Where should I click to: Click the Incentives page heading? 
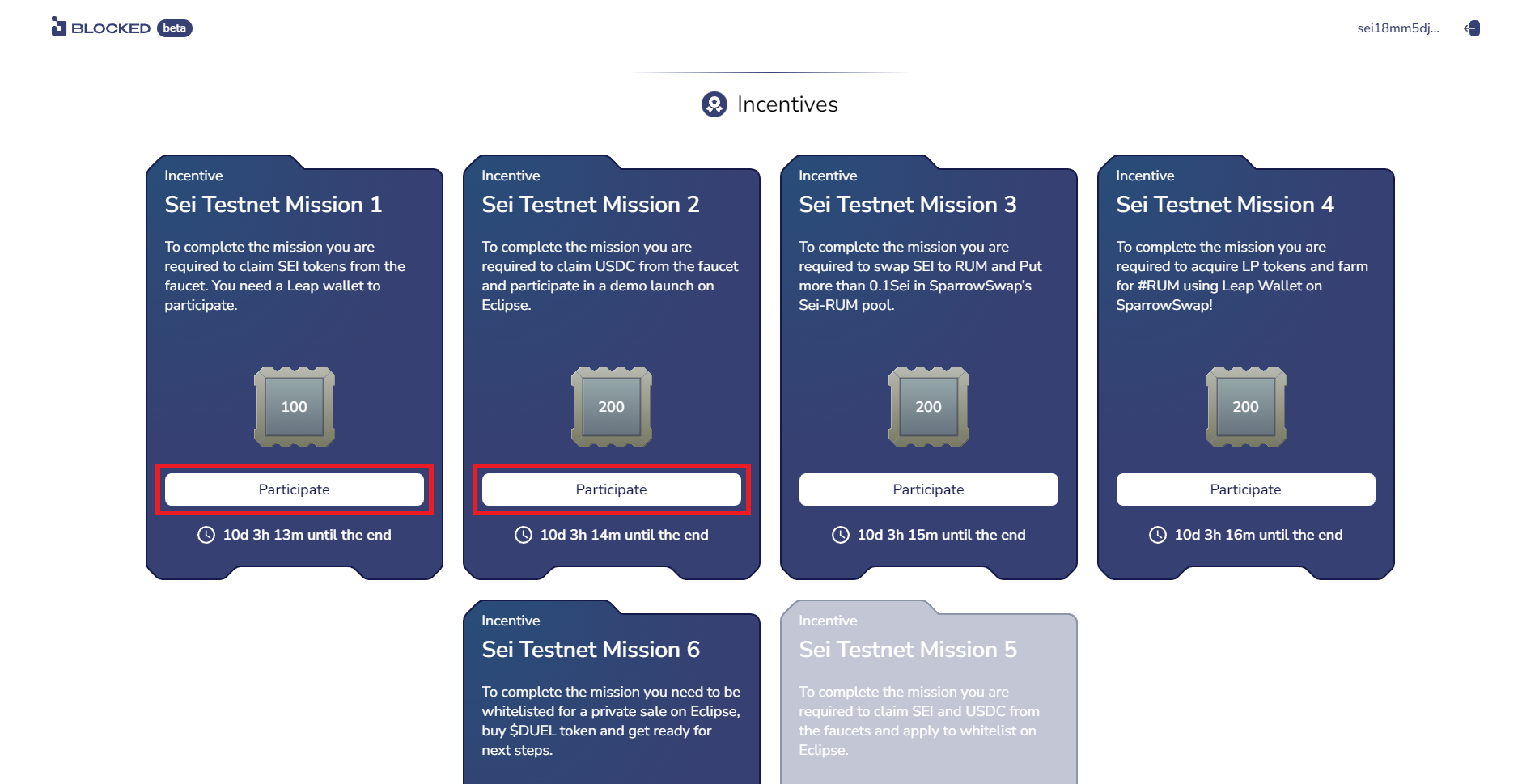pos(787,104)
